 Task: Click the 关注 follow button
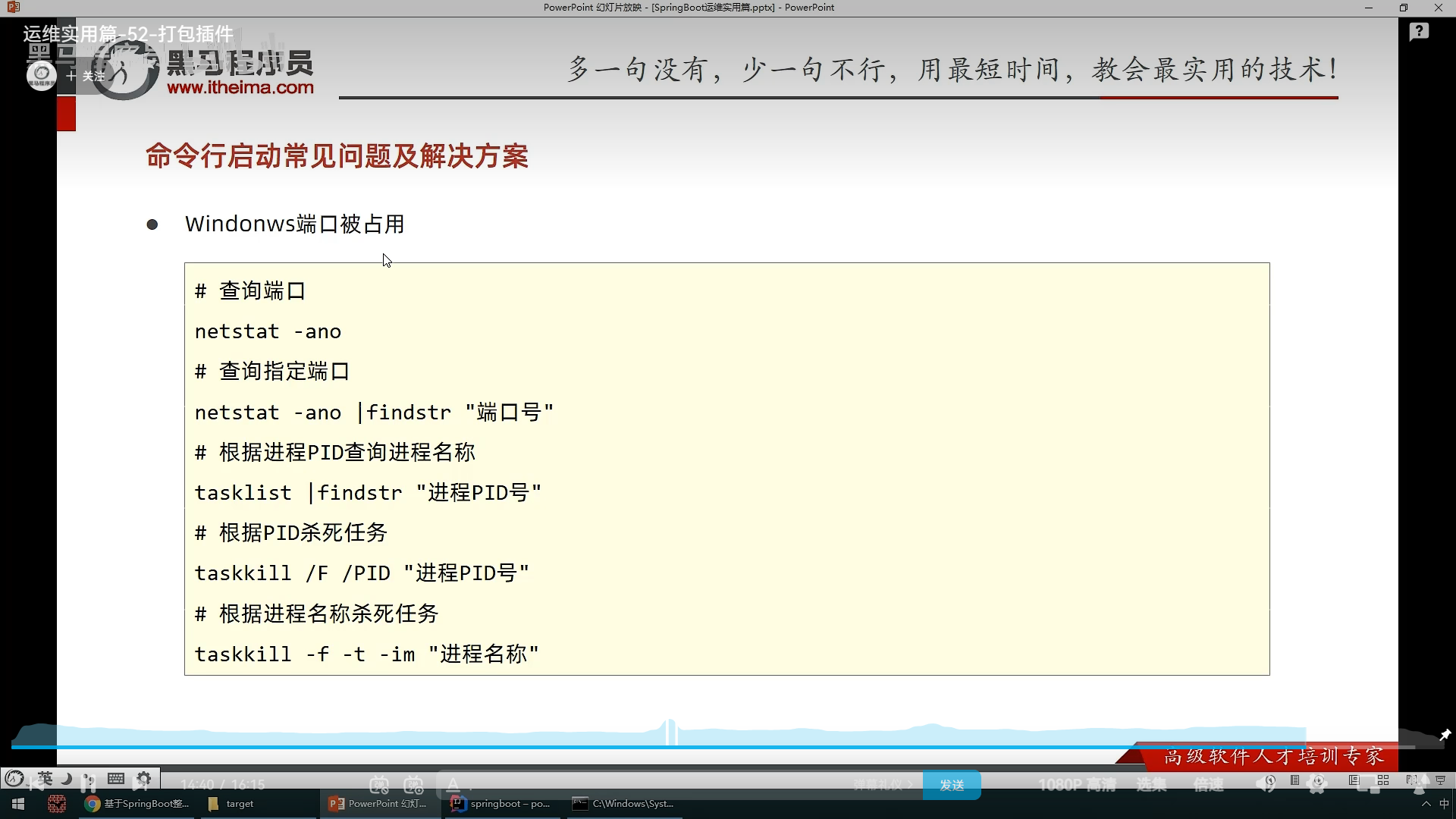(x=86, y=76)
